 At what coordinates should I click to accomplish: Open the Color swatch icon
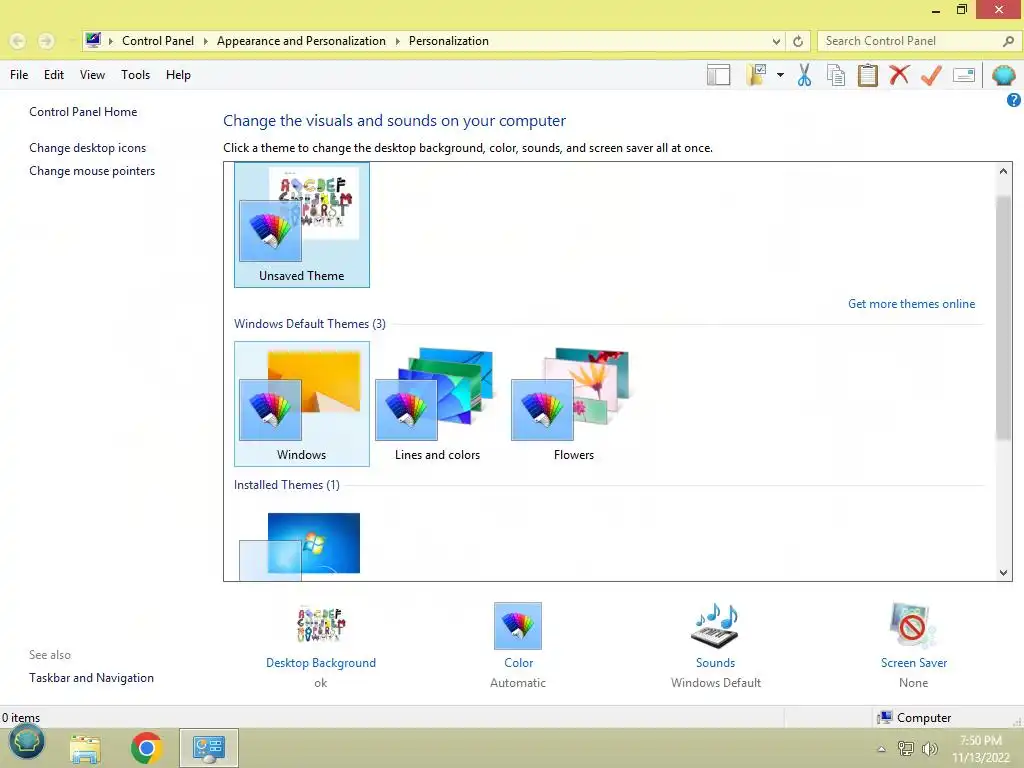pos(518,626)
